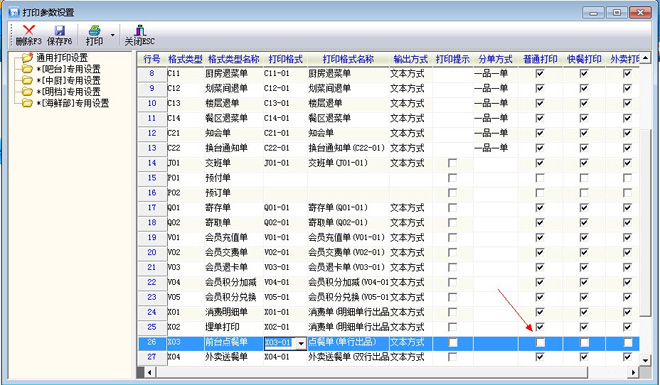Image resolution: width=660 pixels, height=385 pixels.
Task: Click the 普通打印 column header
Action: click(540, 59)
